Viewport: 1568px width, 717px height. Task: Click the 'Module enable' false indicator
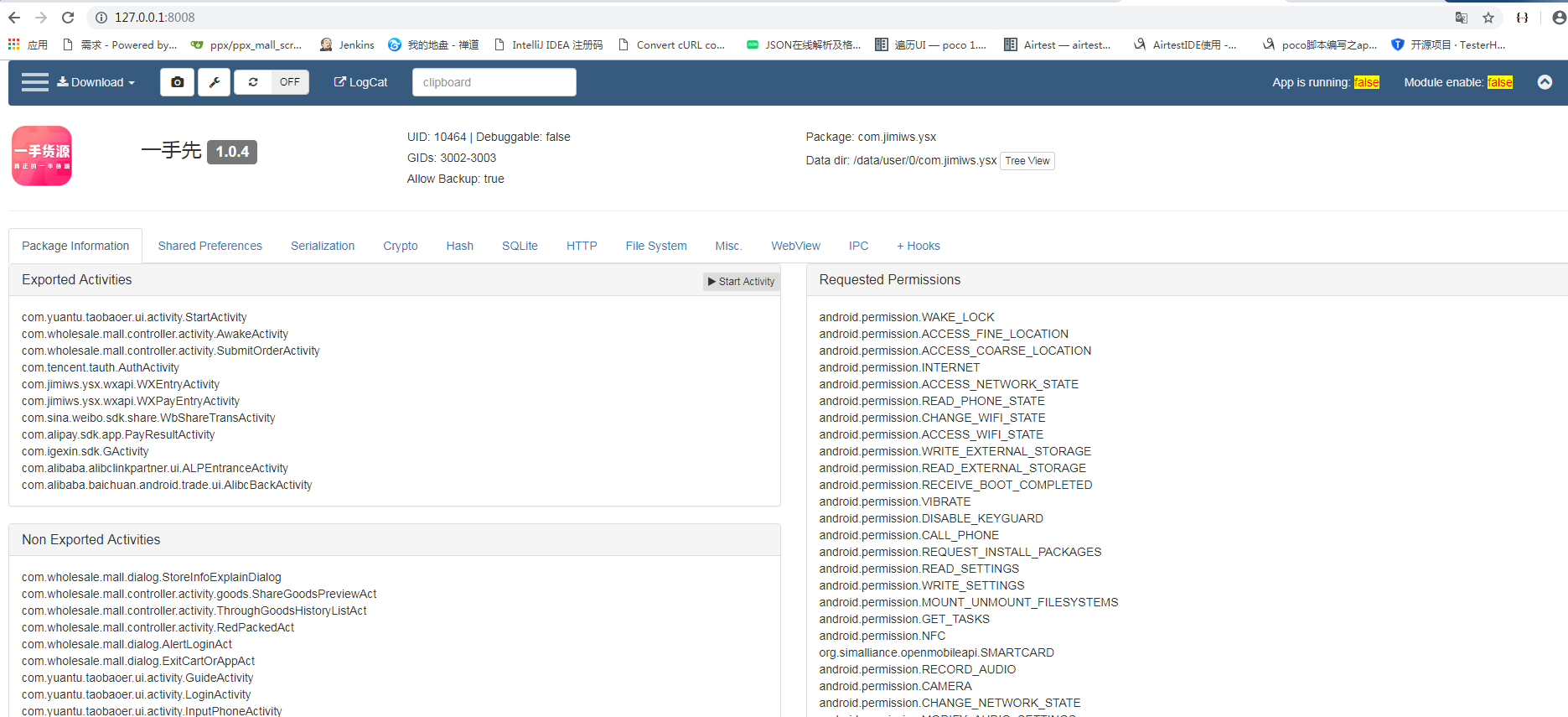pyautogui.click(x=1500, y=82)
